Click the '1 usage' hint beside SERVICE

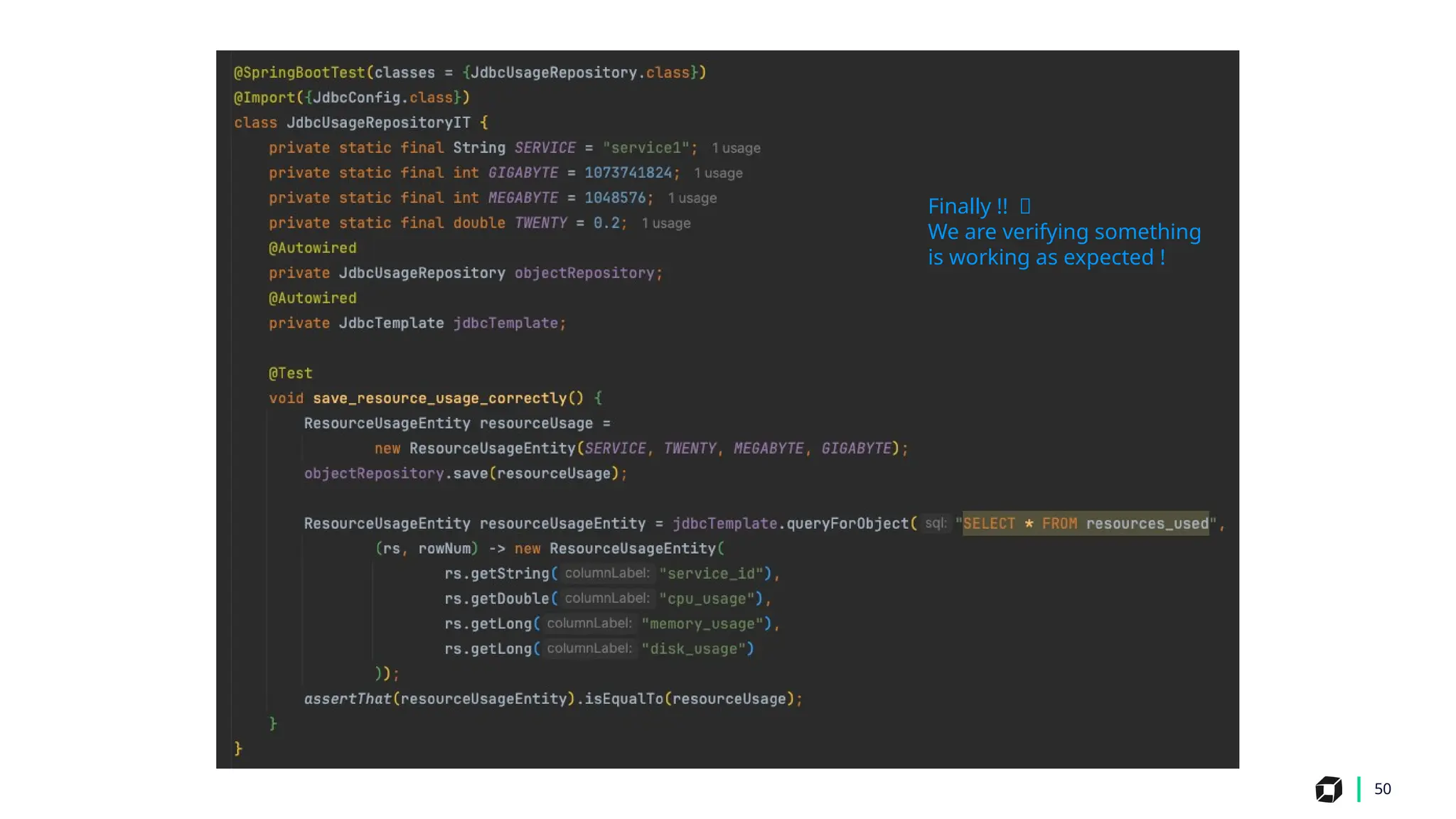[x=736, y=149]
